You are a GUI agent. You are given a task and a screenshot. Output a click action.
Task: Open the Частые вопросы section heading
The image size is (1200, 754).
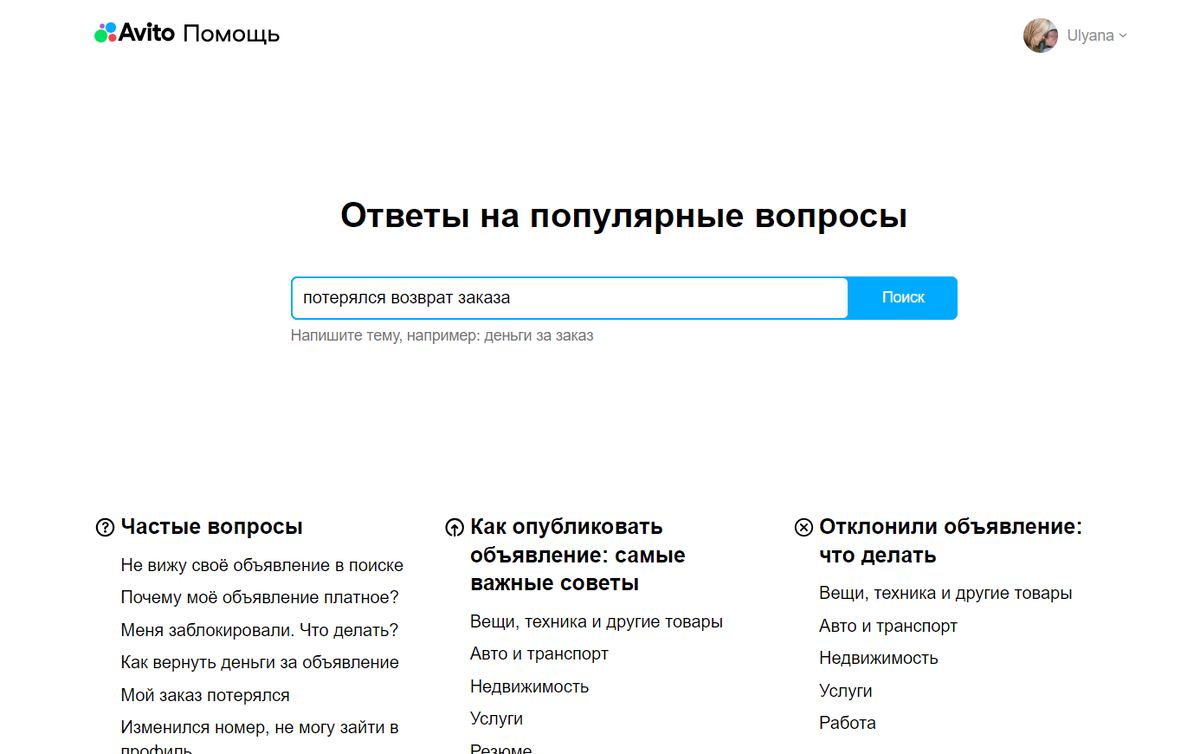[x=212, y=527]
